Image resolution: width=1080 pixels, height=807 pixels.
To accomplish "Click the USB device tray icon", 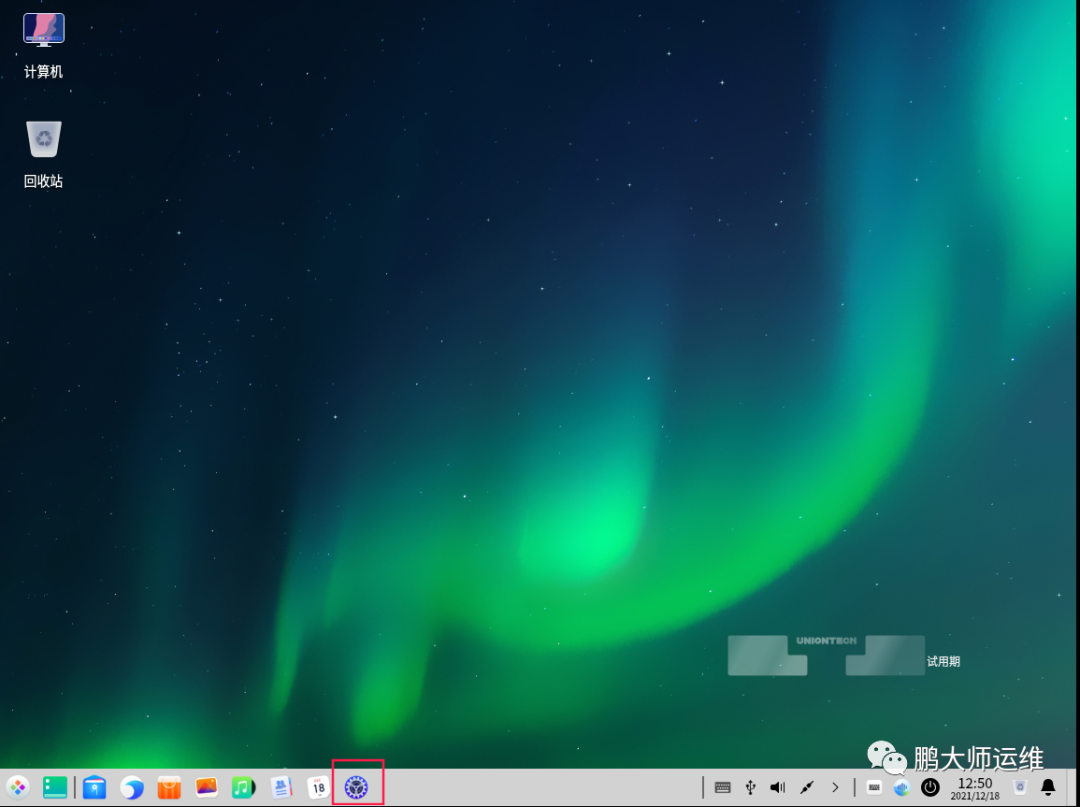I will (x=751, y=787).
